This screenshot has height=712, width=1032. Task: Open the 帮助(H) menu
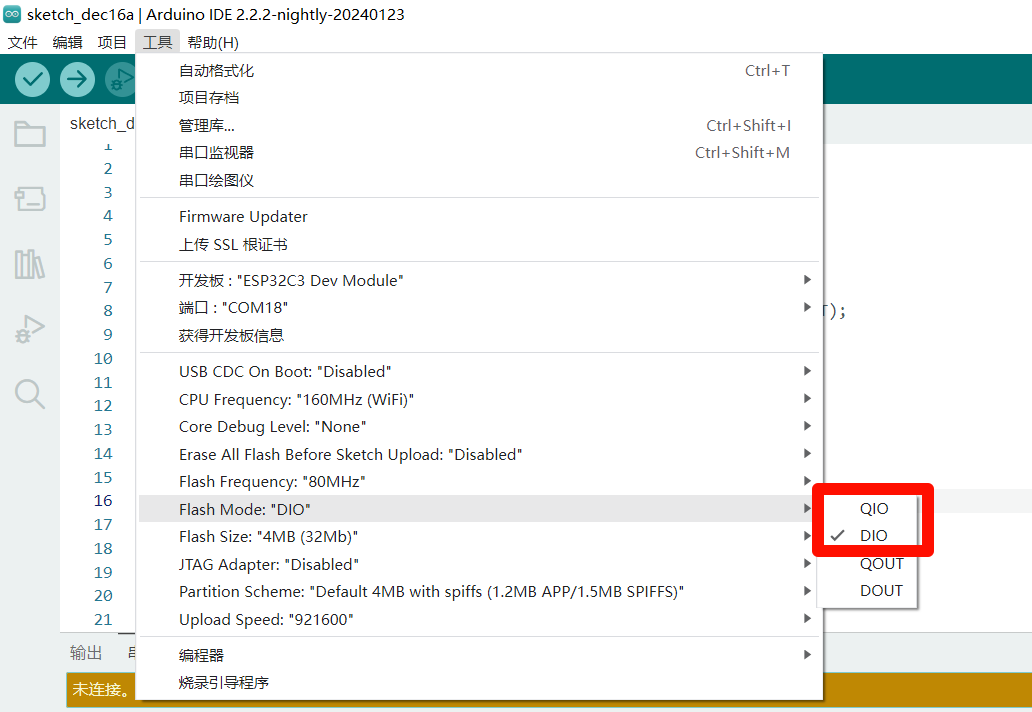pyautogui.click(x=213, y=42)
